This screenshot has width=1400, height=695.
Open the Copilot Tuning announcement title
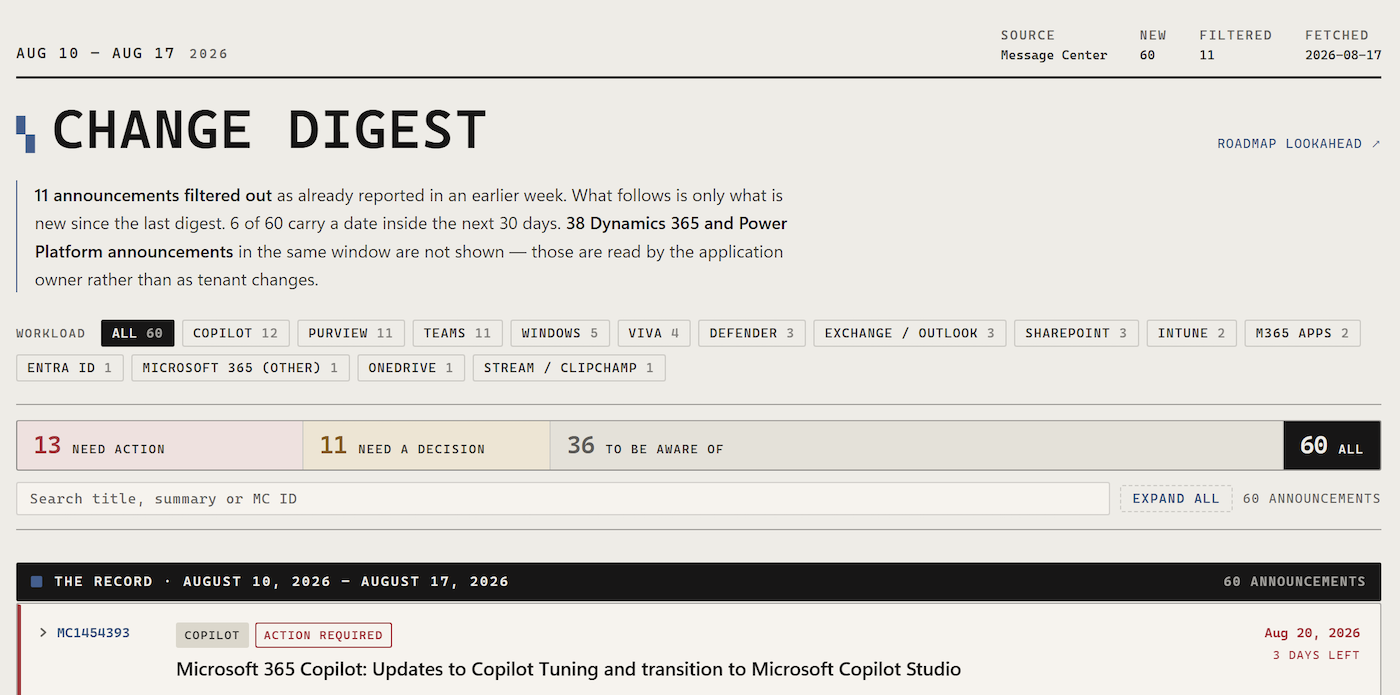(x=568, y=669)
